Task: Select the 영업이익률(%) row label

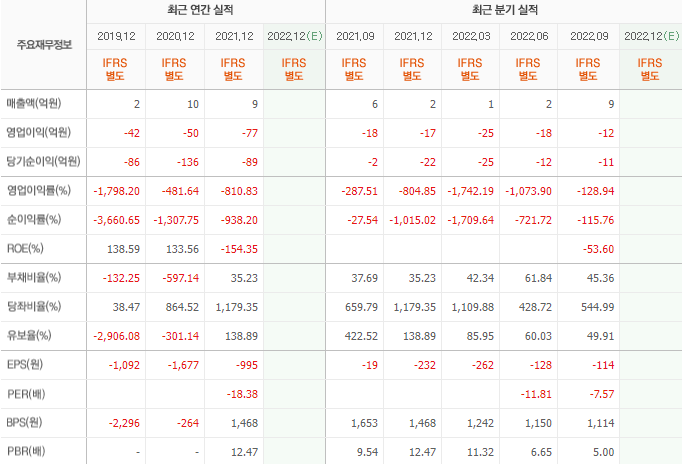Action: pos(39,191)
